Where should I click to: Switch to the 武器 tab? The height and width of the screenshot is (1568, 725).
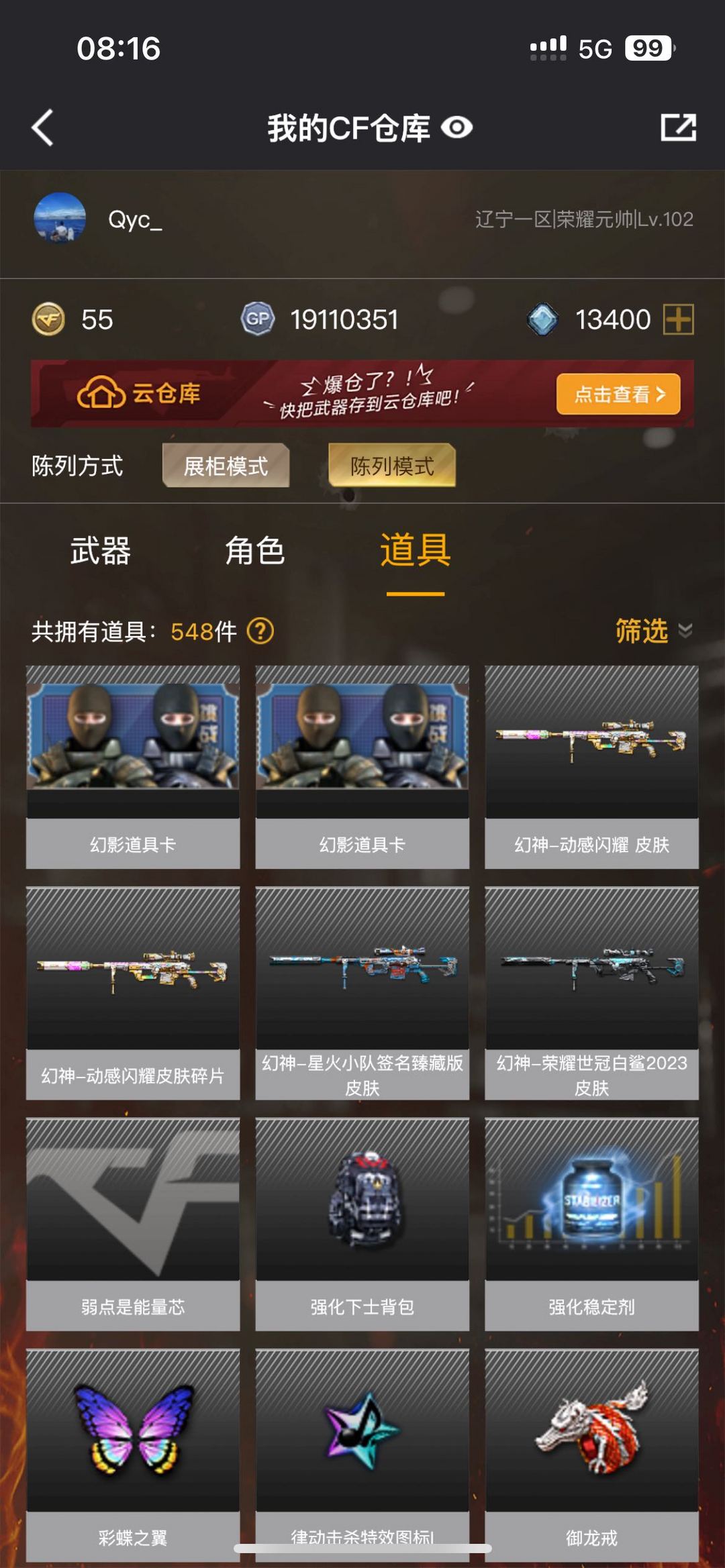101,551
